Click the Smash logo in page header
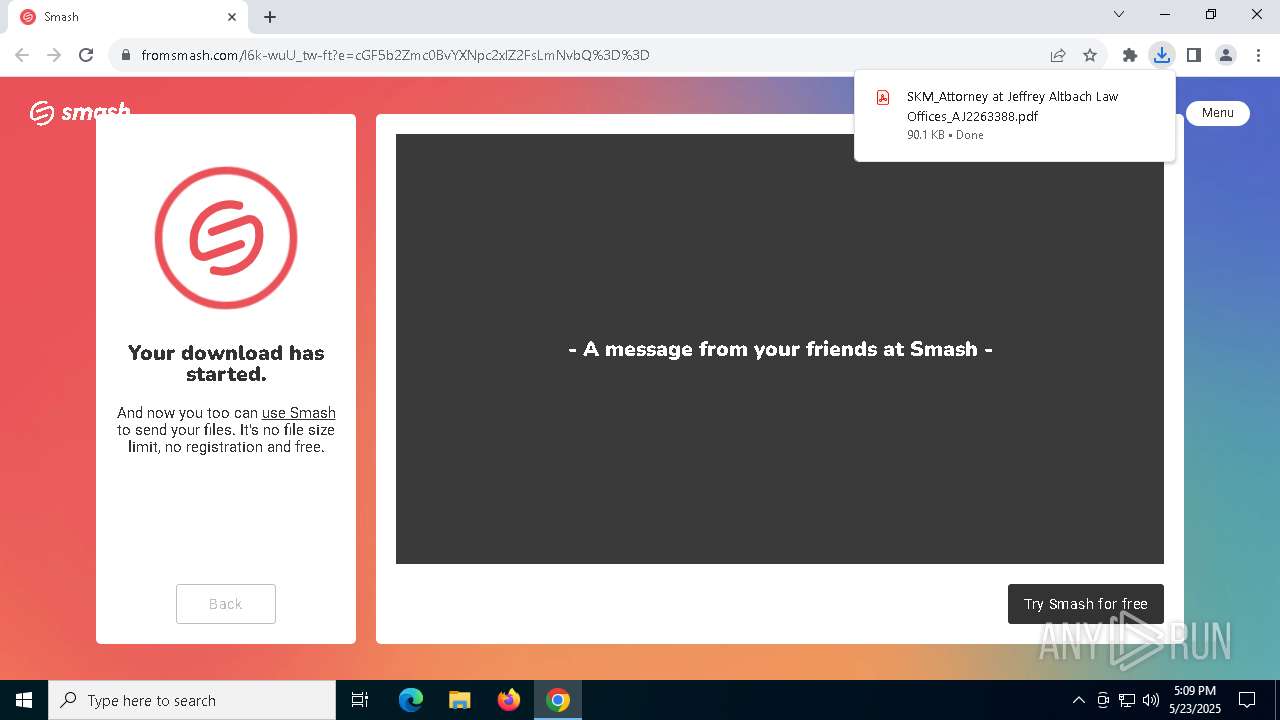 click(x=80, y=112)
